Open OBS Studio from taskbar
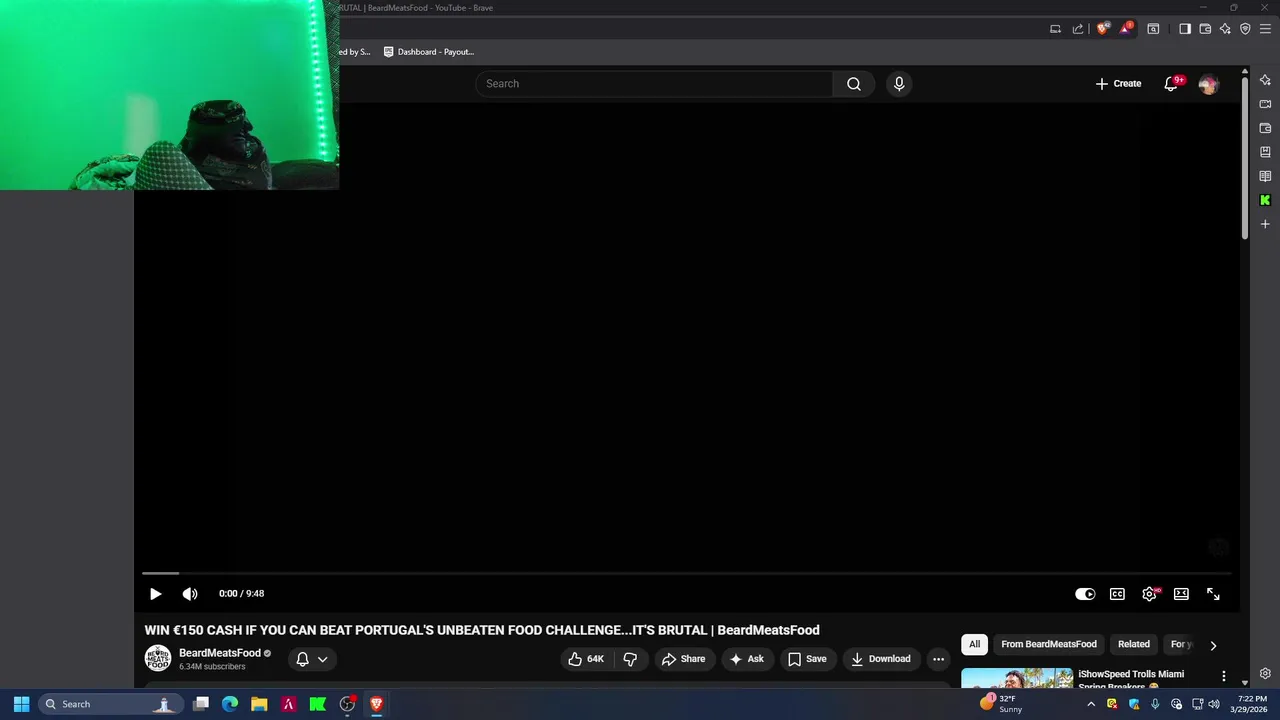Viewport: 1280px width, 720px height. click(347, 704)
